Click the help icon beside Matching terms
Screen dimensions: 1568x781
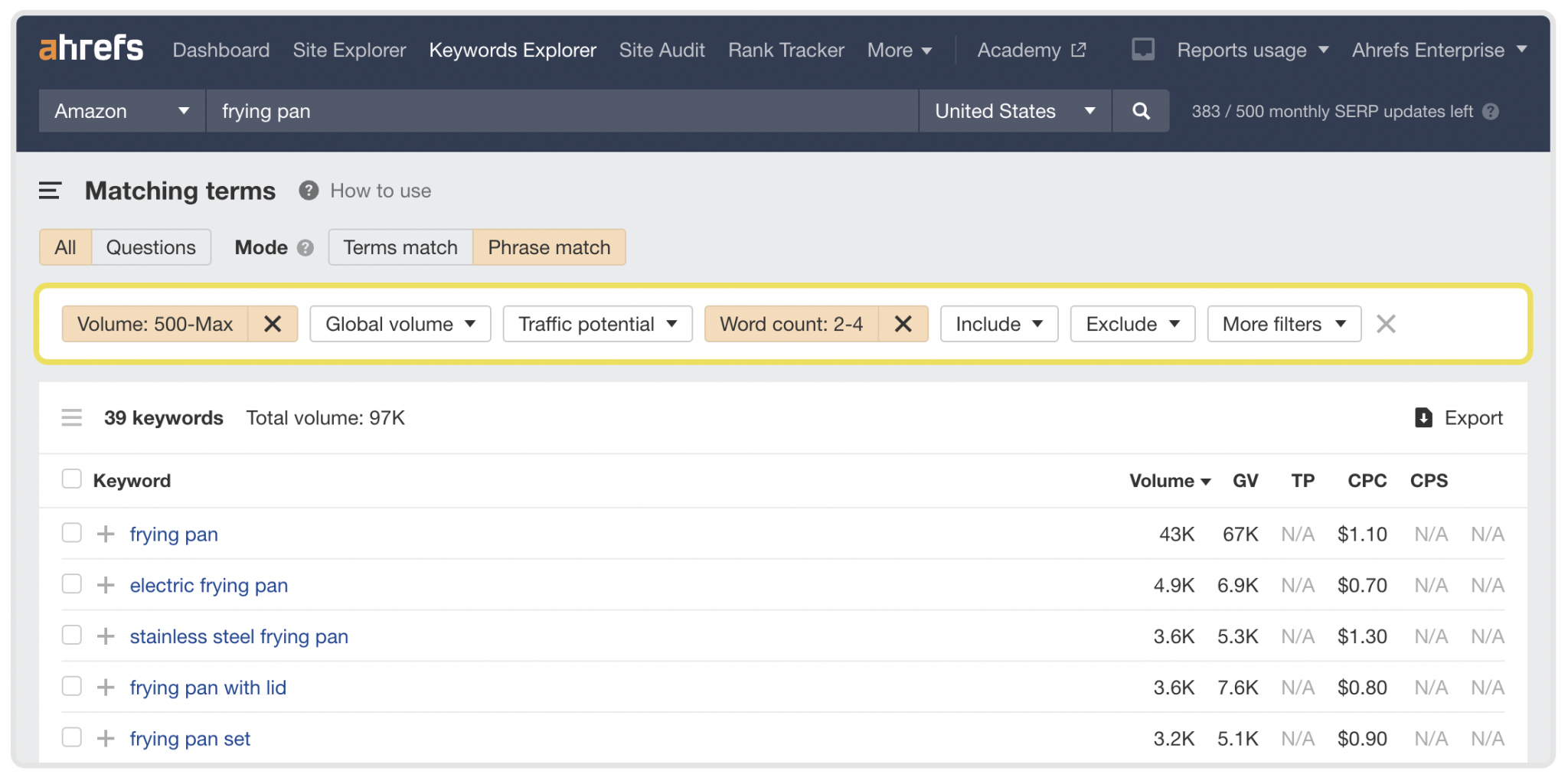pos(308,191)
